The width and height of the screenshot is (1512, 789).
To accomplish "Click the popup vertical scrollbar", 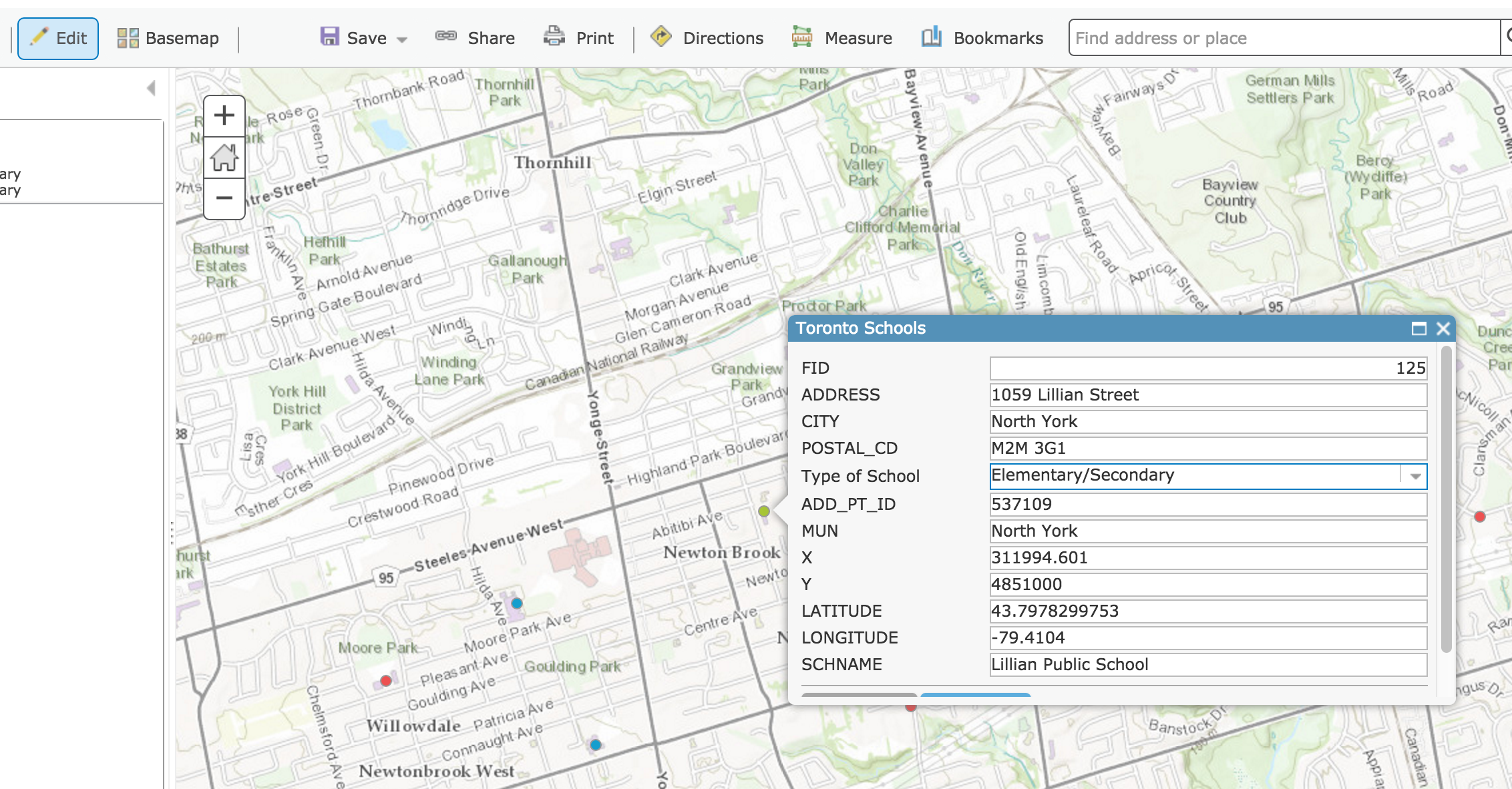I will point(1447,499).
